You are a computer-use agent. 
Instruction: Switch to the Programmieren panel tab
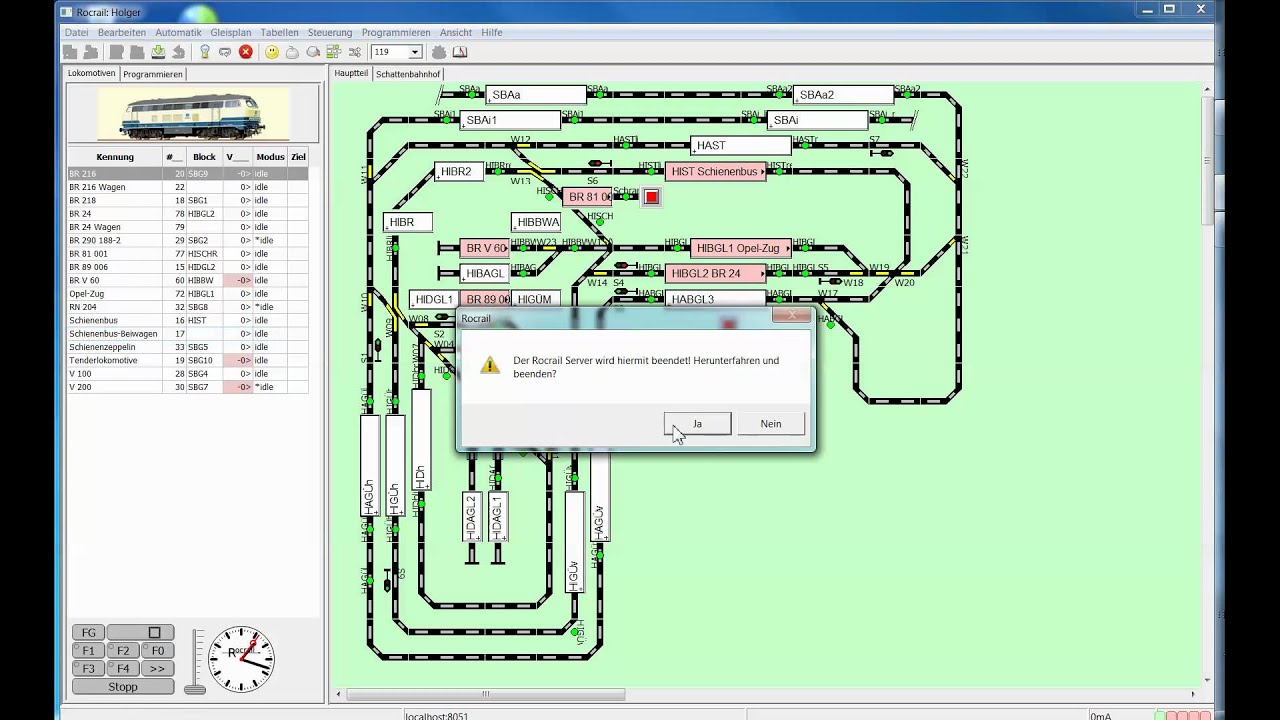pos(153,74)
